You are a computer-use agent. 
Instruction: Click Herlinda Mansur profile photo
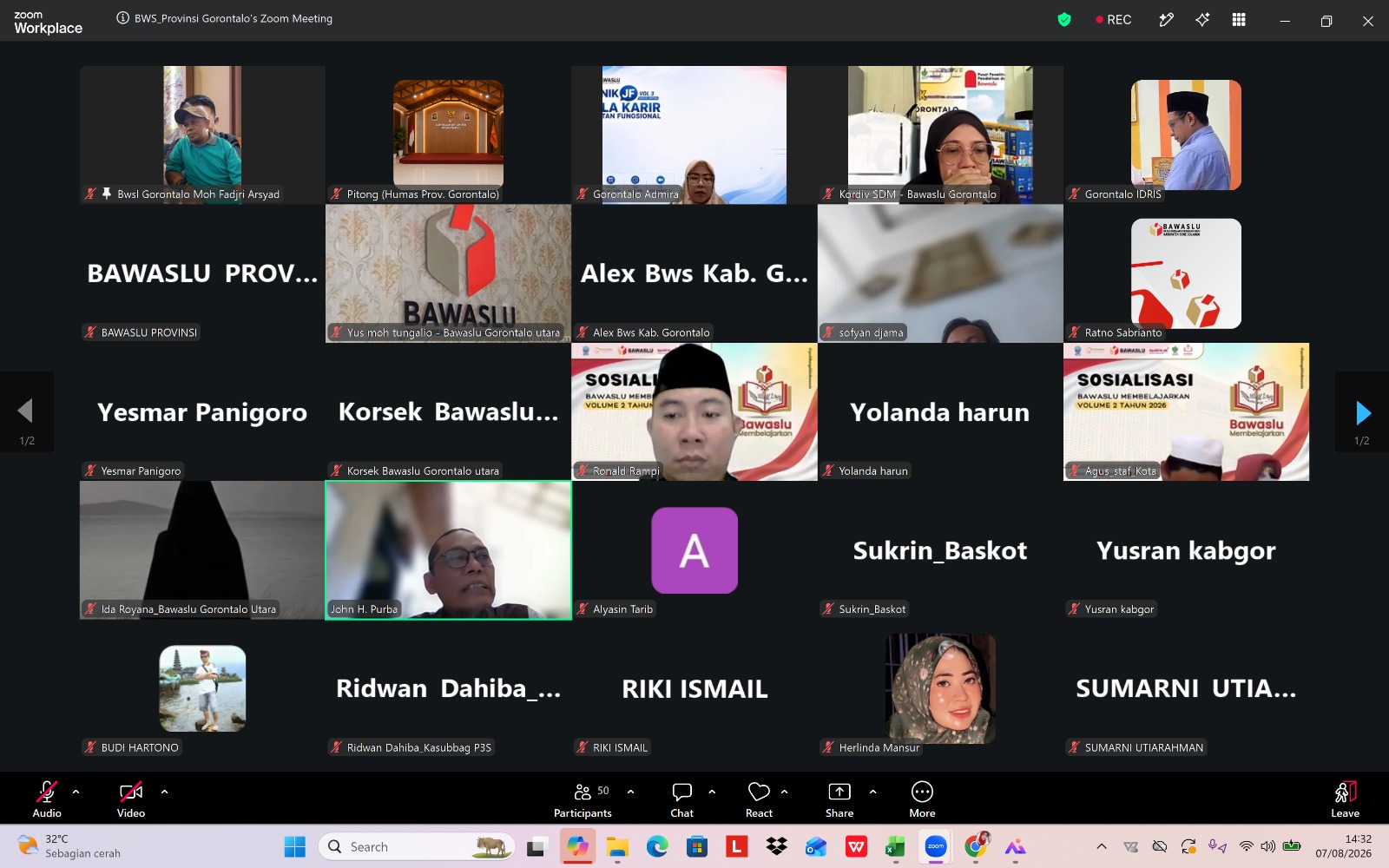click(940, 688)
